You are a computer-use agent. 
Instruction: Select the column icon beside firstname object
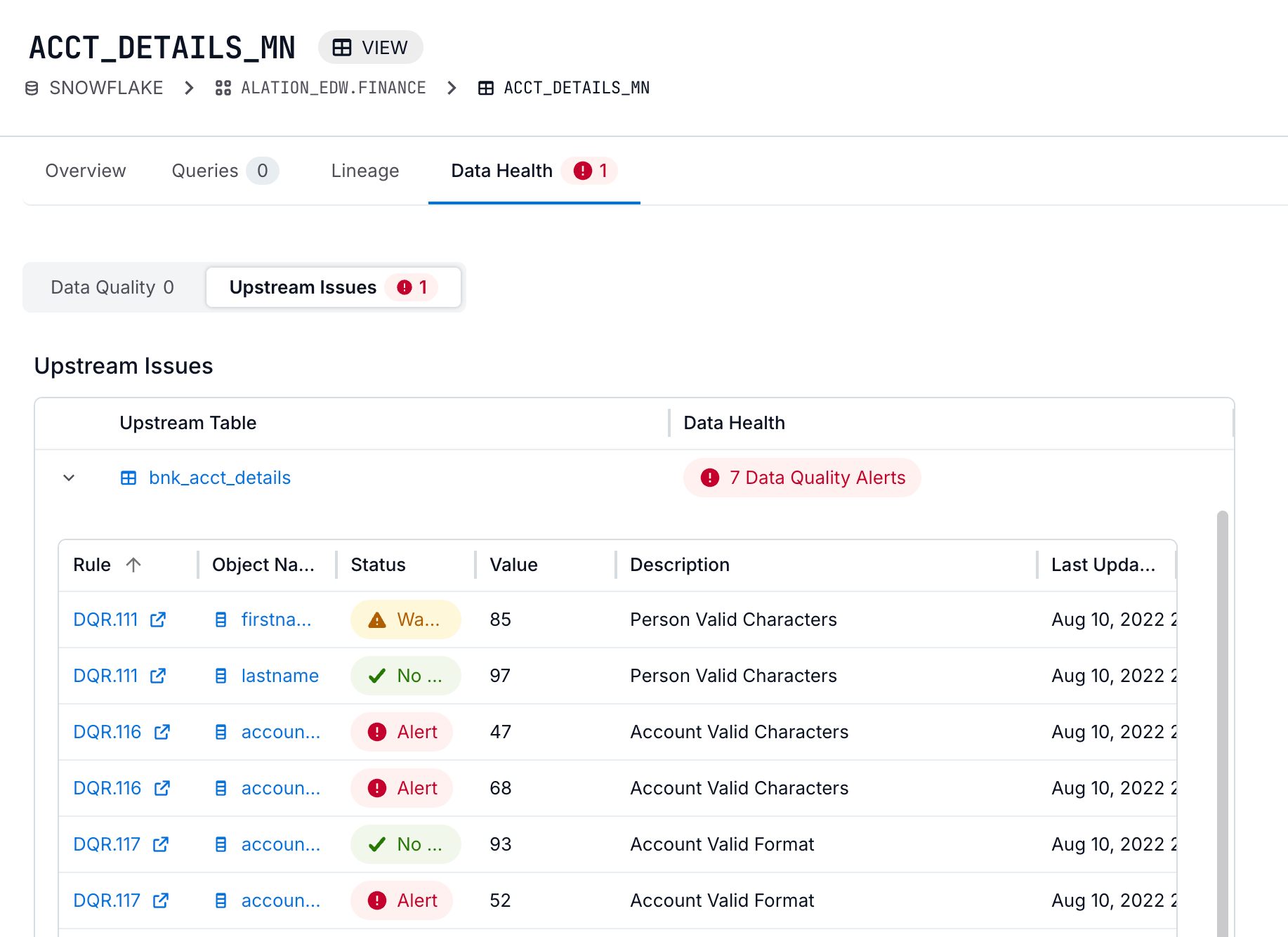pyautogui.click(x=221, y=620)
